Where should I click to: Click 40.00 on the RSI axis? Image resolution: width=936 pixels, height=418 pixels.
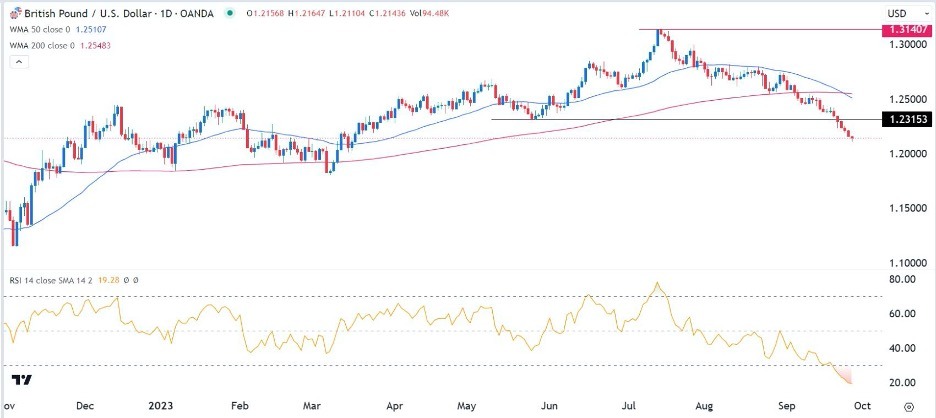[903, 348]
